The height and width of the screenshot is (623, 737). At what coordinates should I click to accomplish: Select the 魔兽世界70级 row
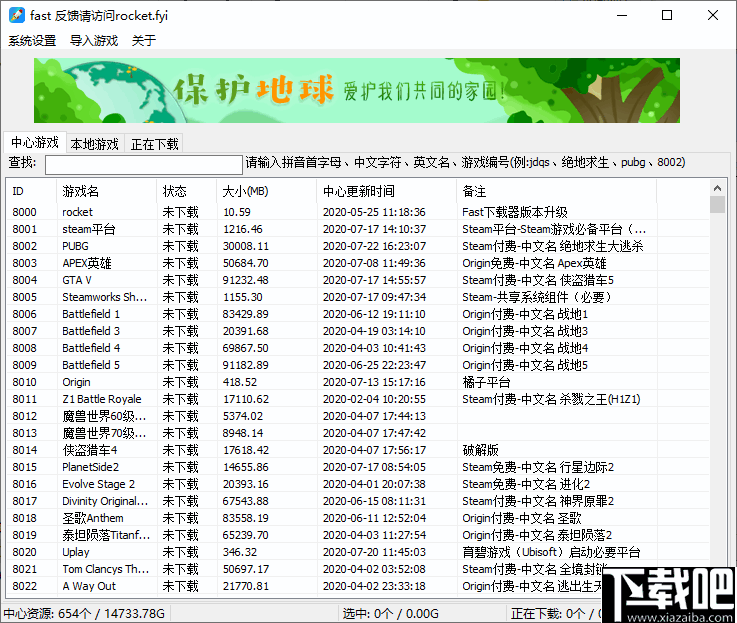pyautogui.click(x=358, y=433)
